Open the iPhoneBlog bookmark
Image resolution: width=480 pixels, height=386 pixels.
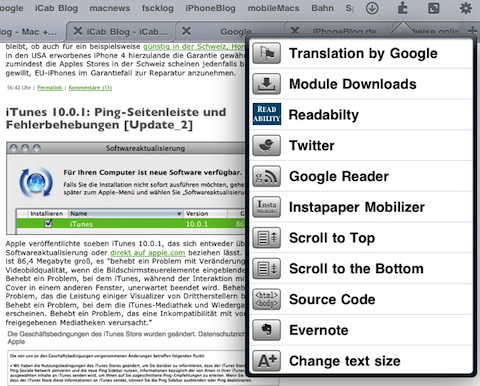210,8
